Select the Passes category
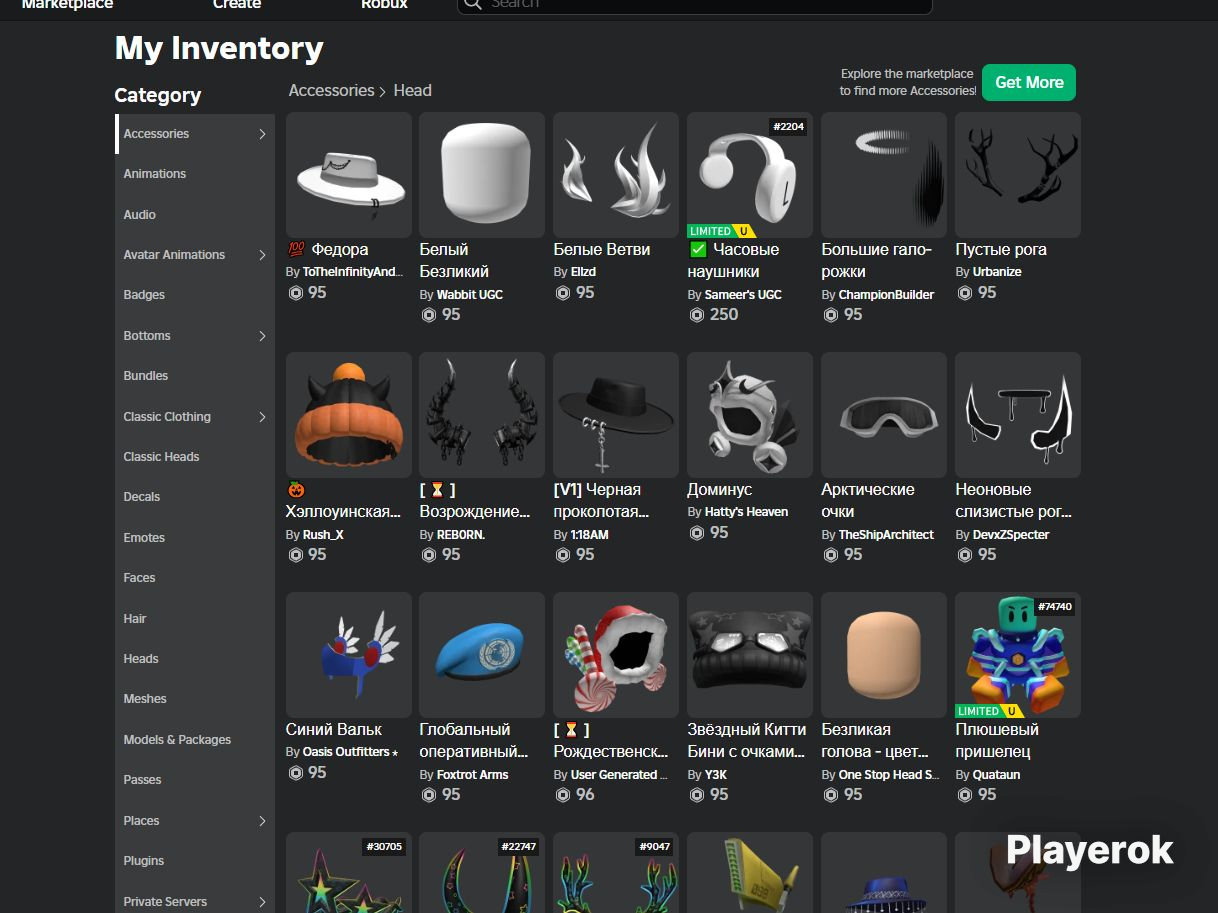 pyautogui.click(x=195, y=780)
